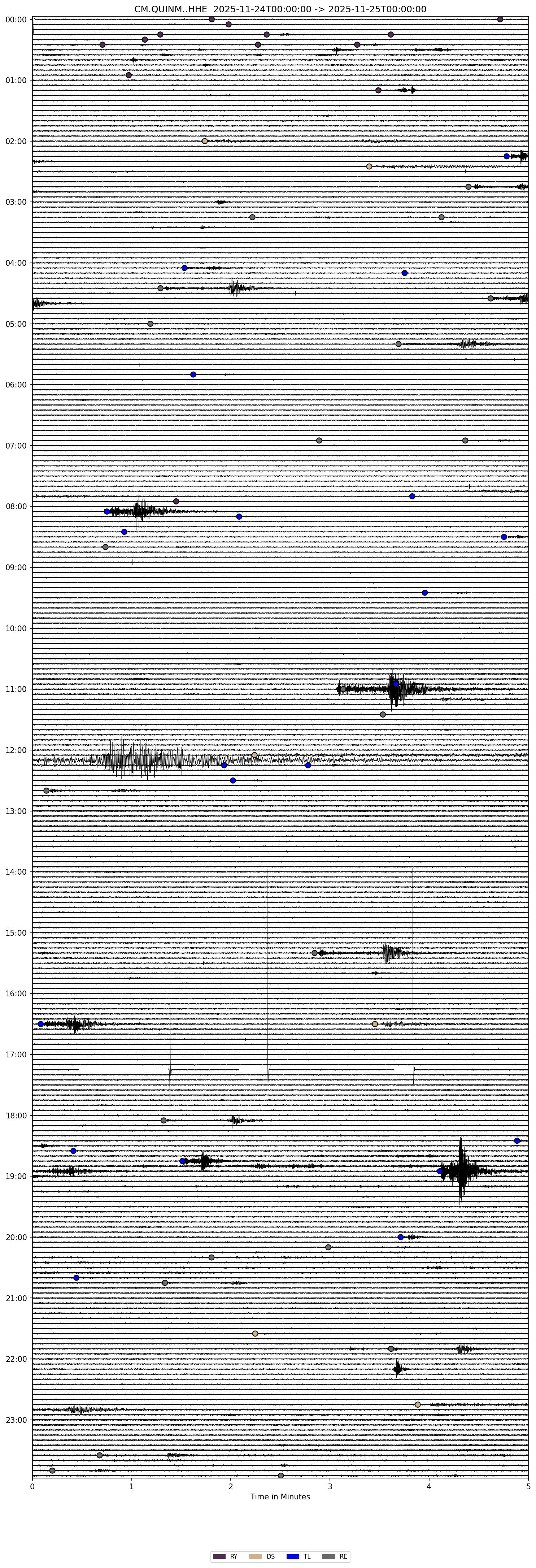
Task: Click the blue TL marker on the 04:00 trace
Action: click(184, 268)
